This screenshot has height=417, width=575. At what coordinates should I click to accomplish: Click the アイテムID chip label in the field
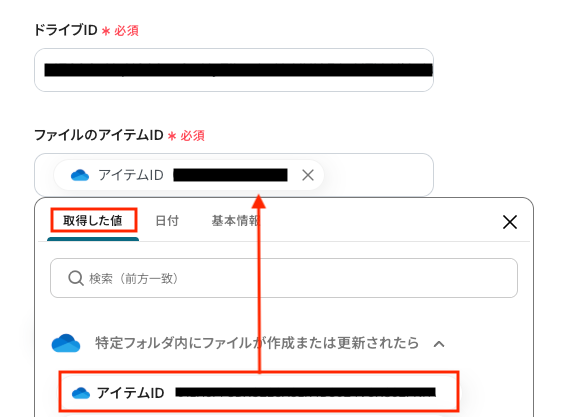131,175
